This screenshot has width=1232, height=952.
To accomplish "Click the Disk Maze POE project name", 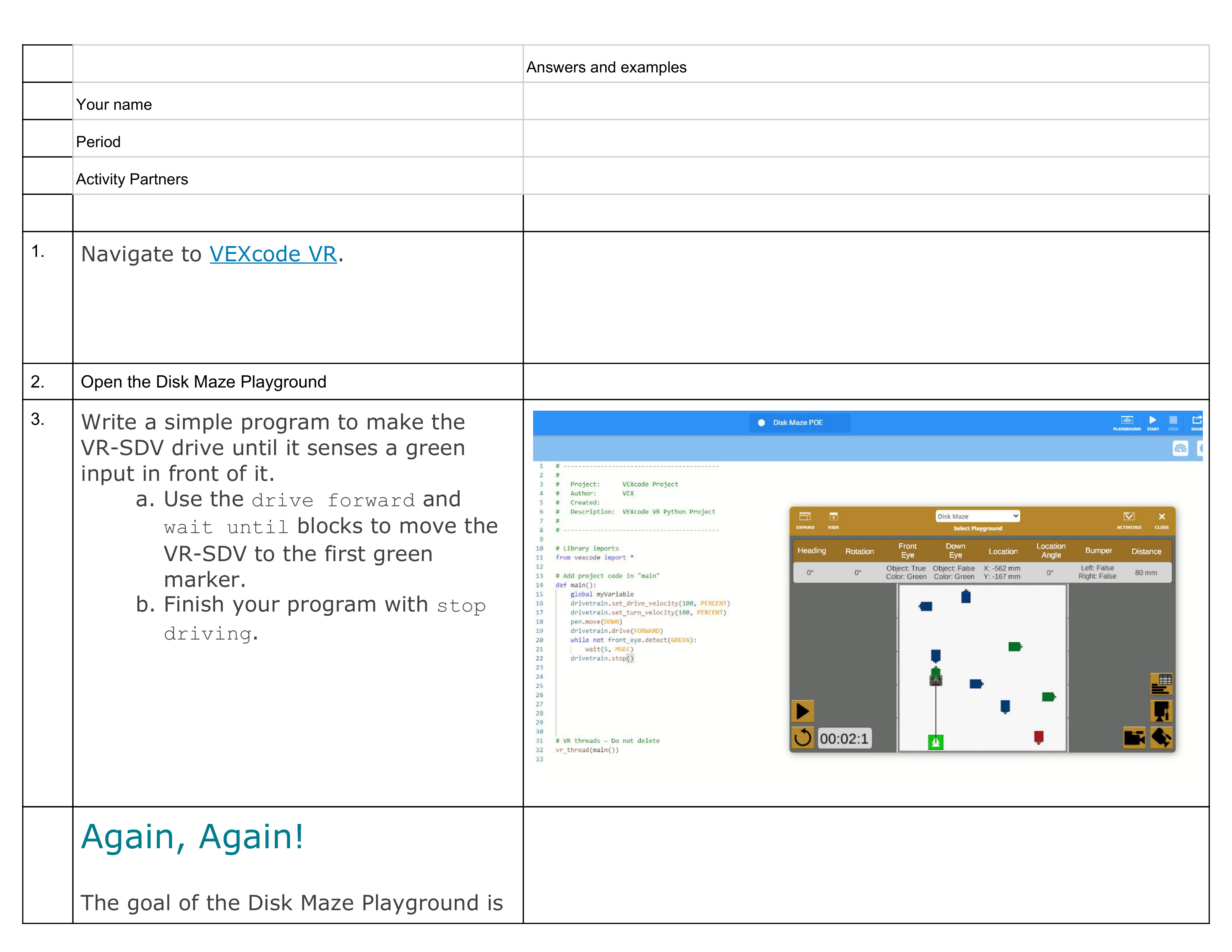I will coord(797,422).
